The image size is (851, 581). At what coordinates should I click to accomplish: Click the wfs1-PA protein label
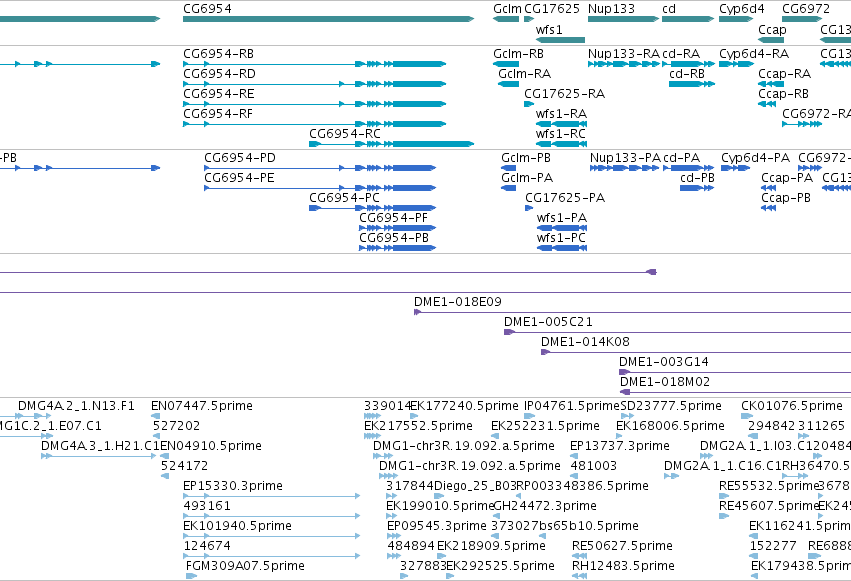(562, 218)
